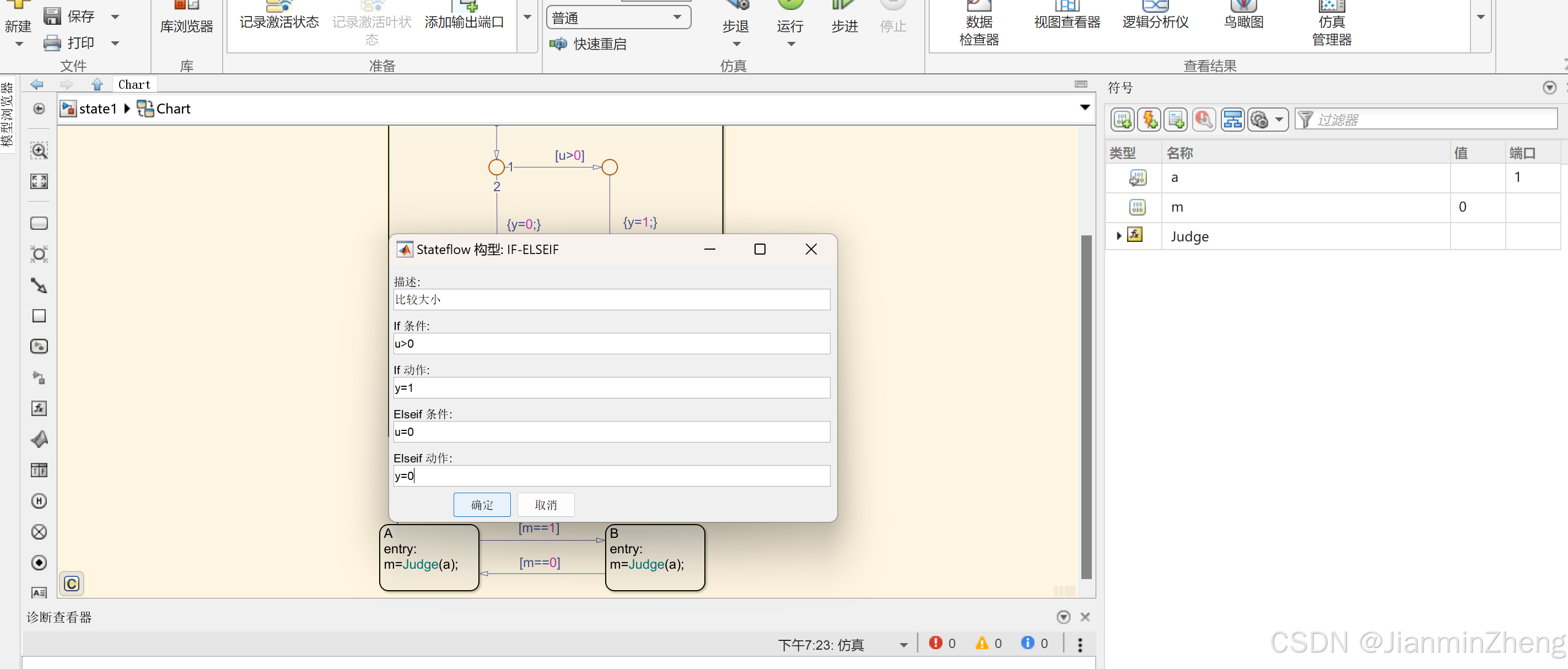Click the 快速重启 toolbar button
The width and height of the screenshot is (1568, 669).
pos(588,44)
